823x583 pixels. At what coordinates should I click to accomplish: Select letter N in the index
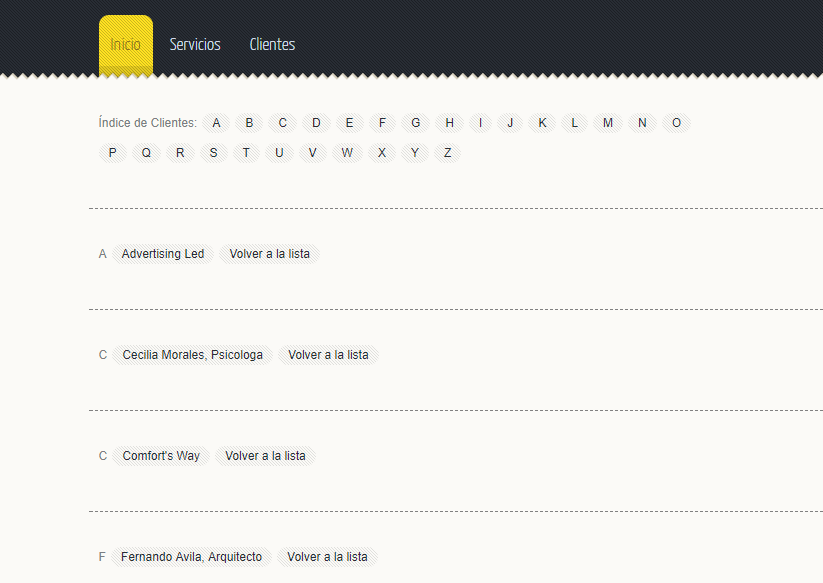642,123
